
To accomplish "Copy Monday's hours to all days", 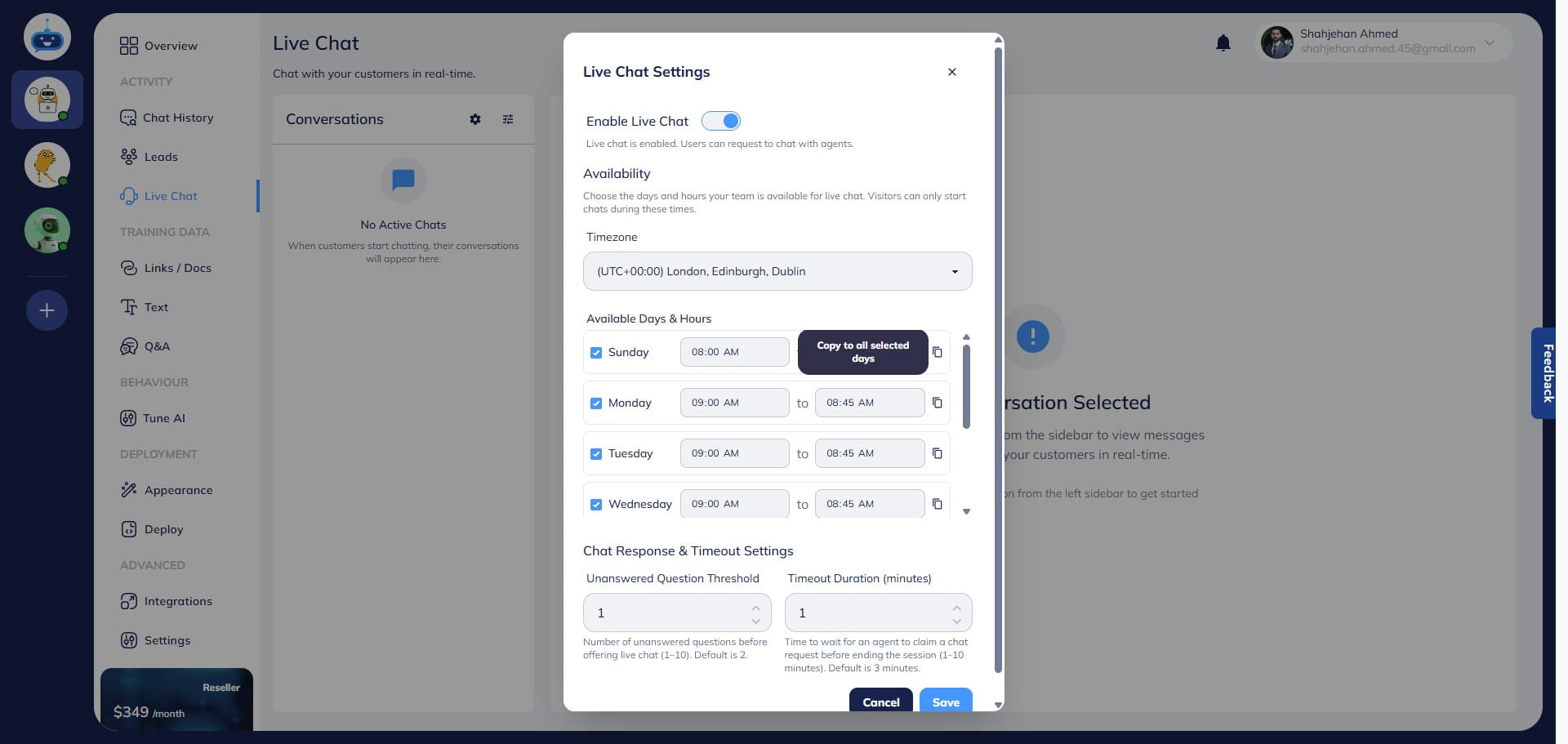I will [937, 403].
